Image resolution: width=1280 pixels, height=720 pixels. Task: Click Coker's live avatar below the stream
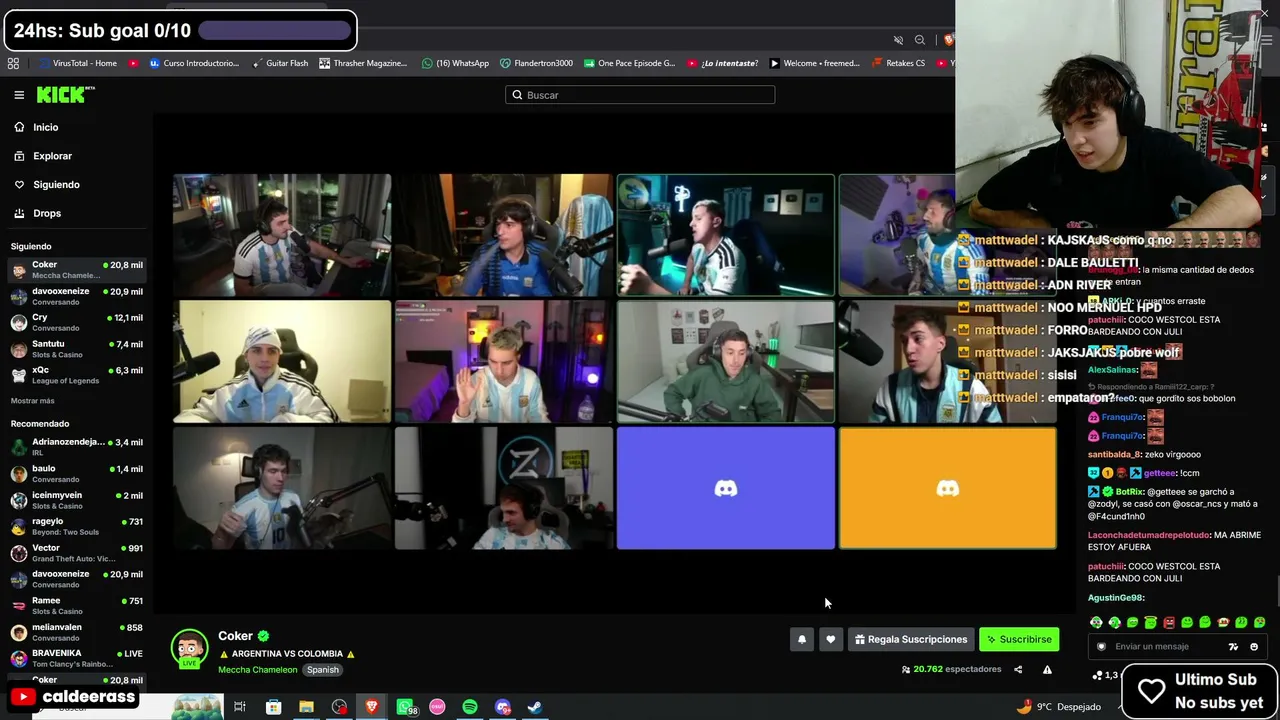(x=189, y=648)
